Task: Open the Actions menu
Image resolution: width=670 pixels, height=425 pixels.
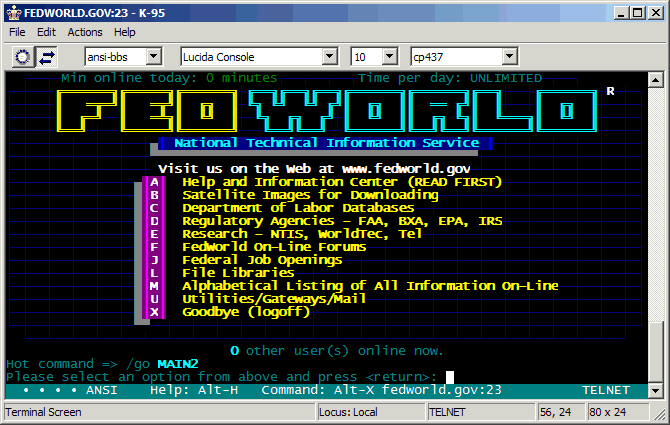Action: pyautogui.click(x=85, y=32)
